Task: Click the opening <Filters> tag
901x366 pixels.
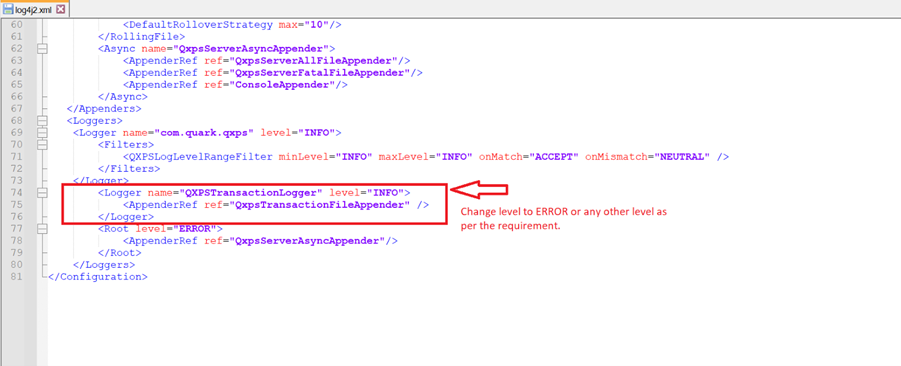Action: [x=126, y=145]
